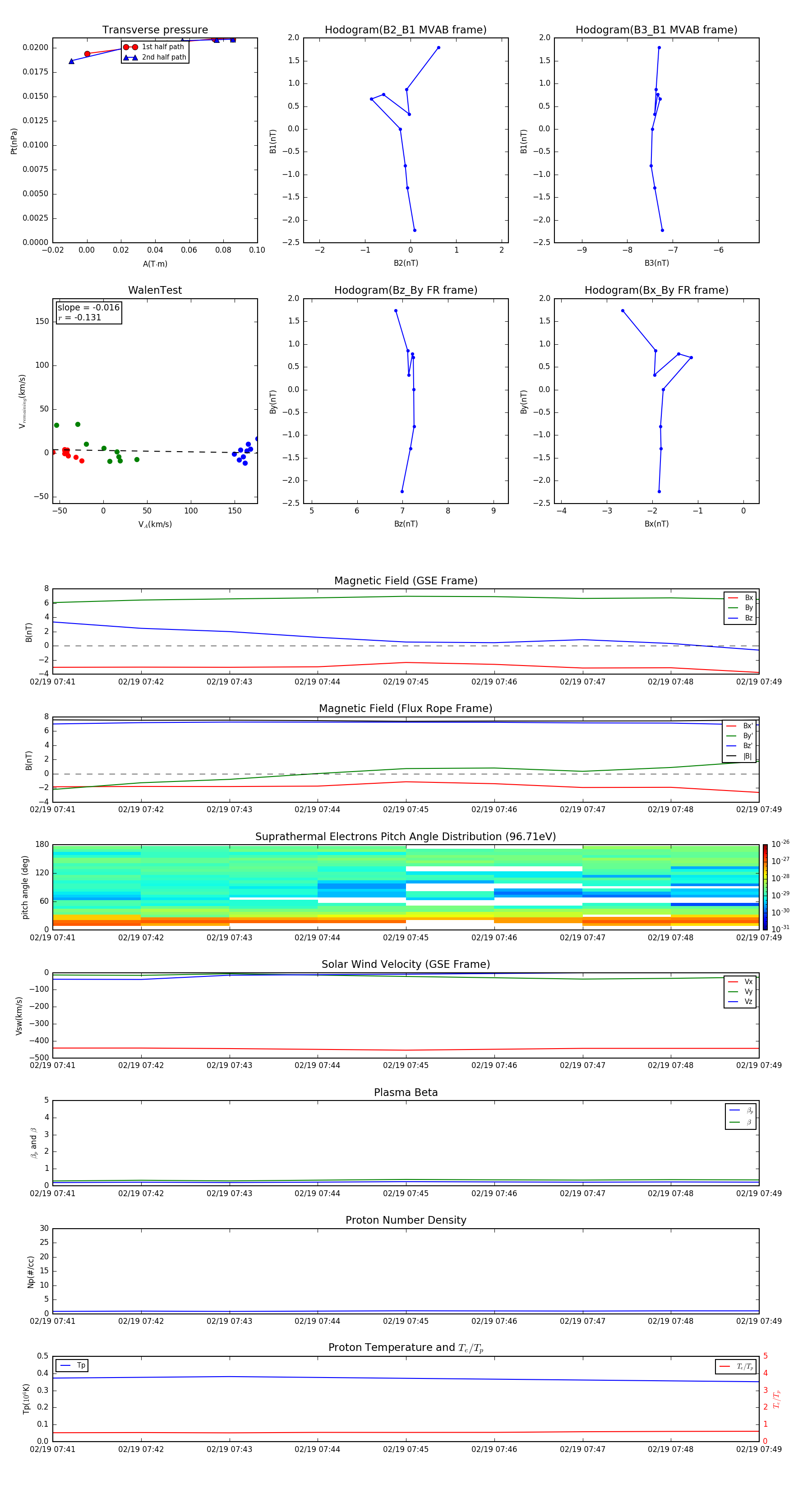Select the red "Te/Tp" legend entry

[736, 1366]
